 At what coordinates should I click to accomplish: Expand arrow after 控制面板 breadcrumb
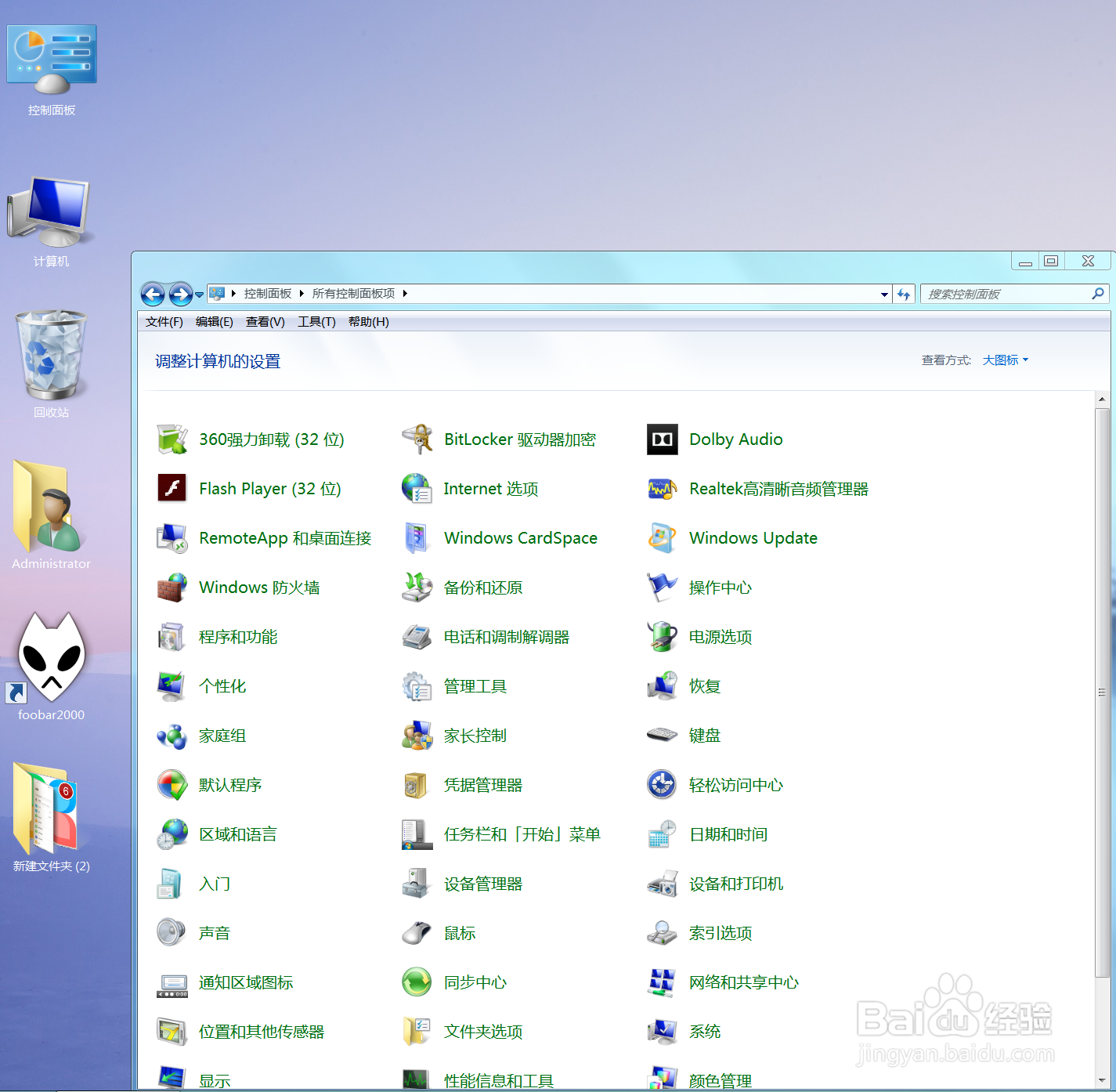pyautogui.click(x=302, y=294)
